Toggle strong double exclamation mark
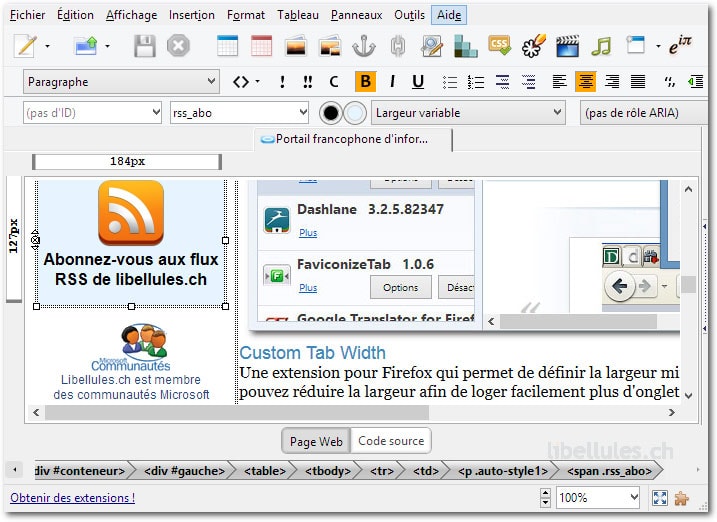 308,82
